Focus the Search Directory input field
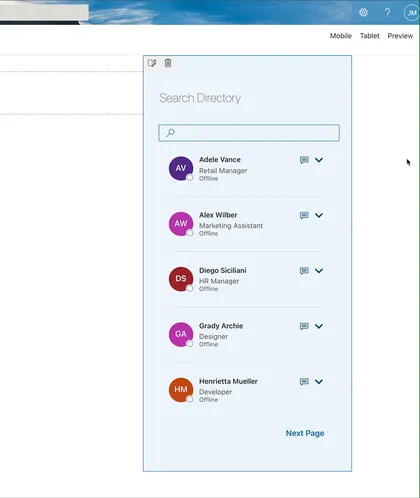The width and height of the screenshot is (420, 498). coord(249,133)
